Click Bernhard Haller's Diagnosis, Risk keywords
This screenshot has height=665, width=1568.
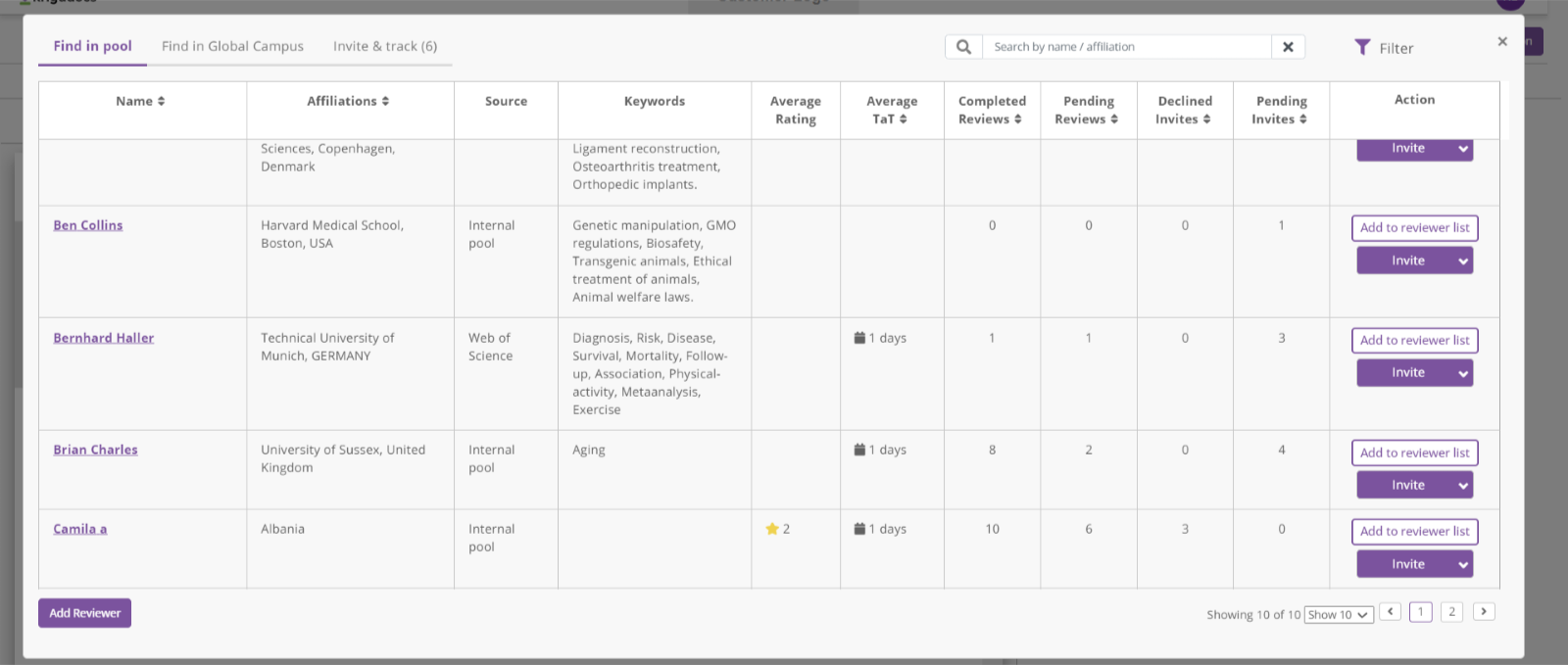tap(650, 373)
